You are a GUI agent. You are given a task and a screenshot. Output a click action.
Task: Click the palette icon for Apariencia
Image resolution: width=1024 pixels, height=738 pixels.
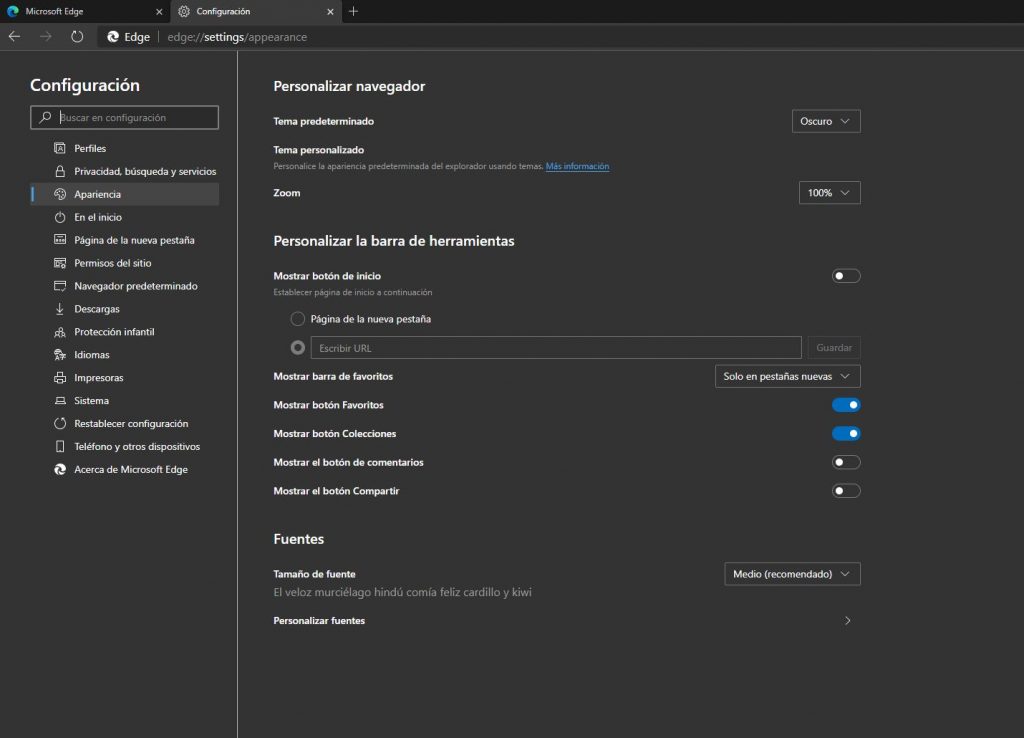(60, 194)
